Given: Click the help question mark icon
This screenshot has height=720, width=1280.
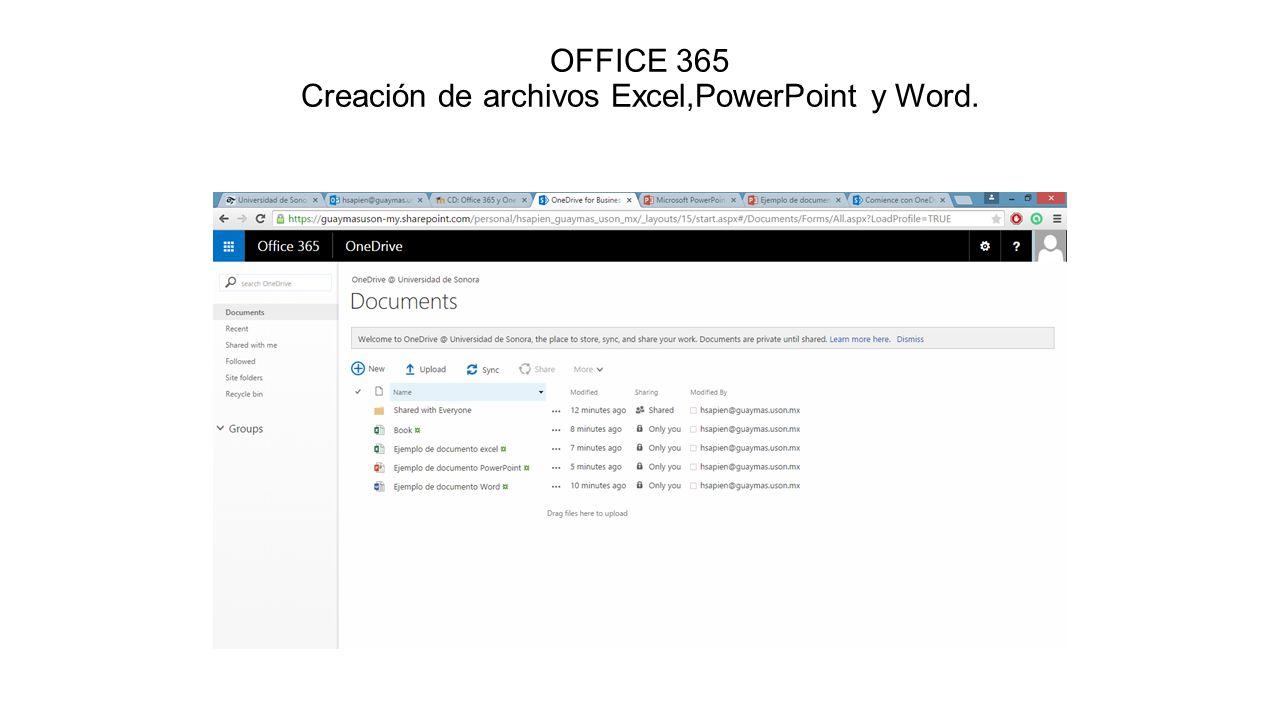Looking at the screenshot, I should coord(1016,246).
